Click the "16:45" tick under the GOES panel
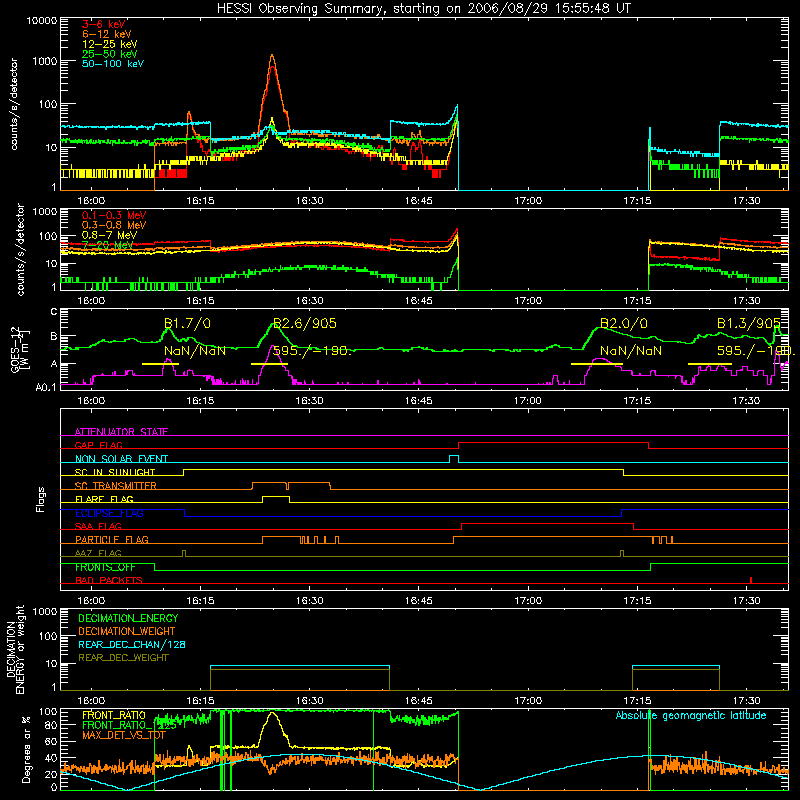 coord(419,401)
